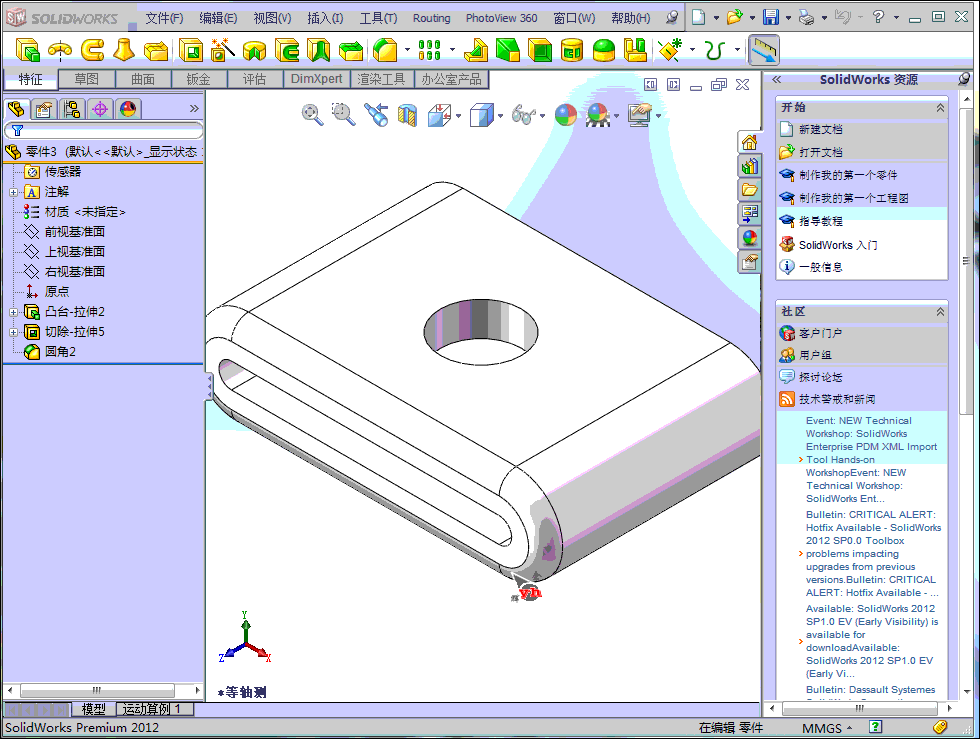Click the Linear Pattern icon
Image resolution: width=980 pixels, height=739 pixels.
pos(429,50)
